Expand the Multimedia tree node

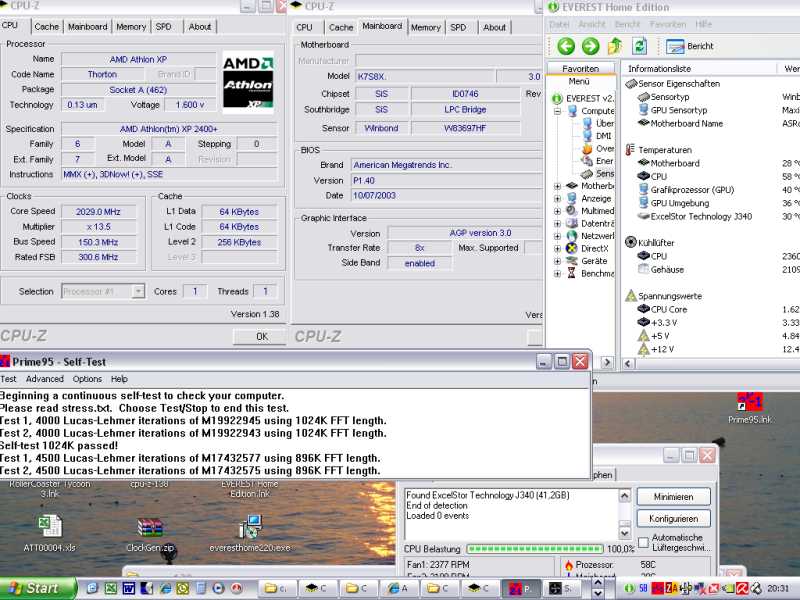tap(557, 211)
